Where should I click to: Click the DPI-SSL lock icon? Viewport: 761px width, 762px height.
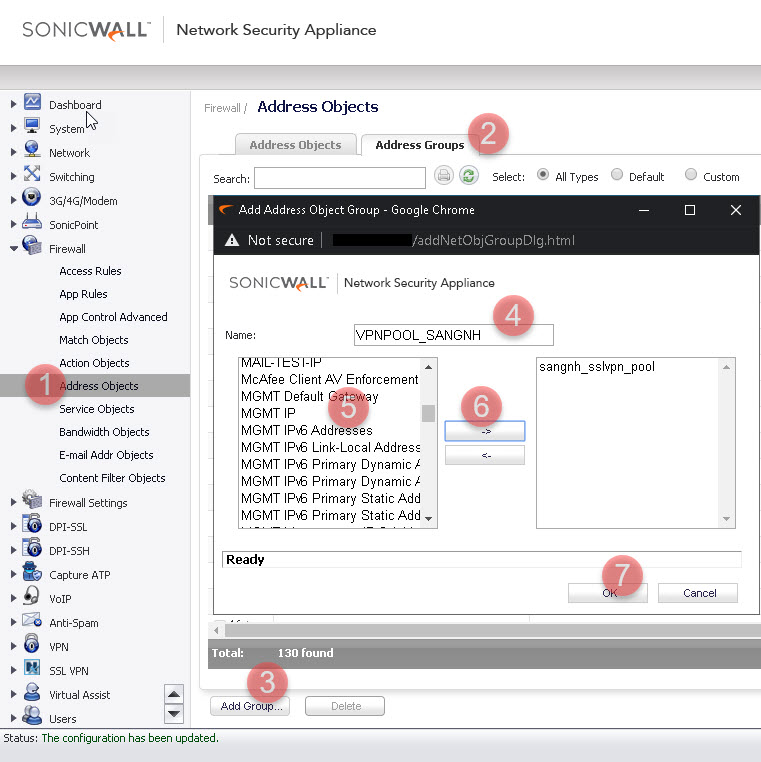point(32,524)
